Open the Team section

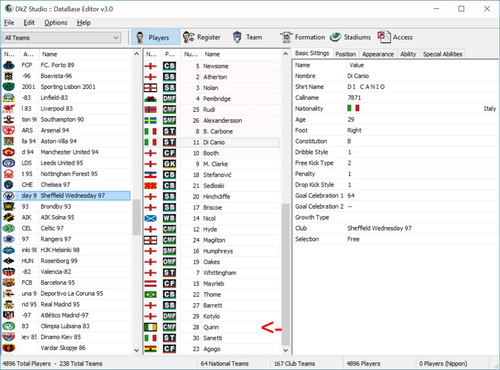tap(247, 37)
